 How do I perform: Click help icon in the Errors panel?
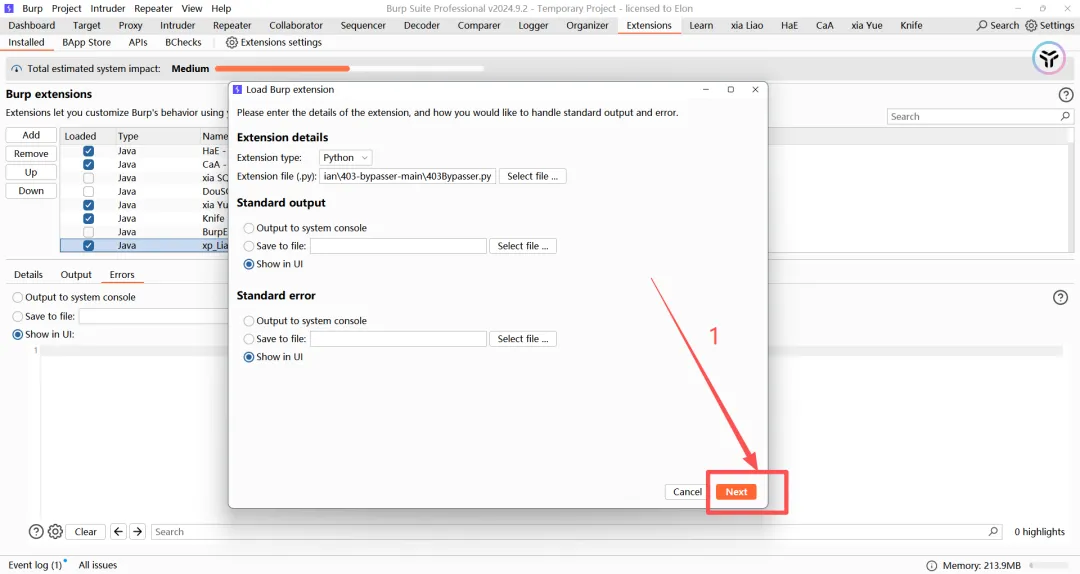tap(1060, 297)
